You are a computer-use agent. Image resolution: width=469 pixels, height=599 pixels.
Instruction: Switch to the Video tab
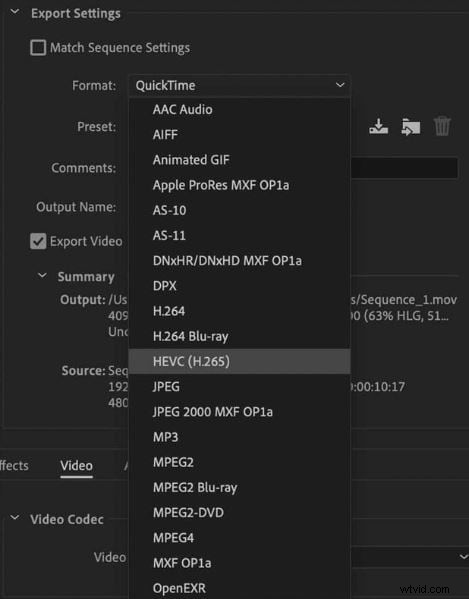pos(76,466)
